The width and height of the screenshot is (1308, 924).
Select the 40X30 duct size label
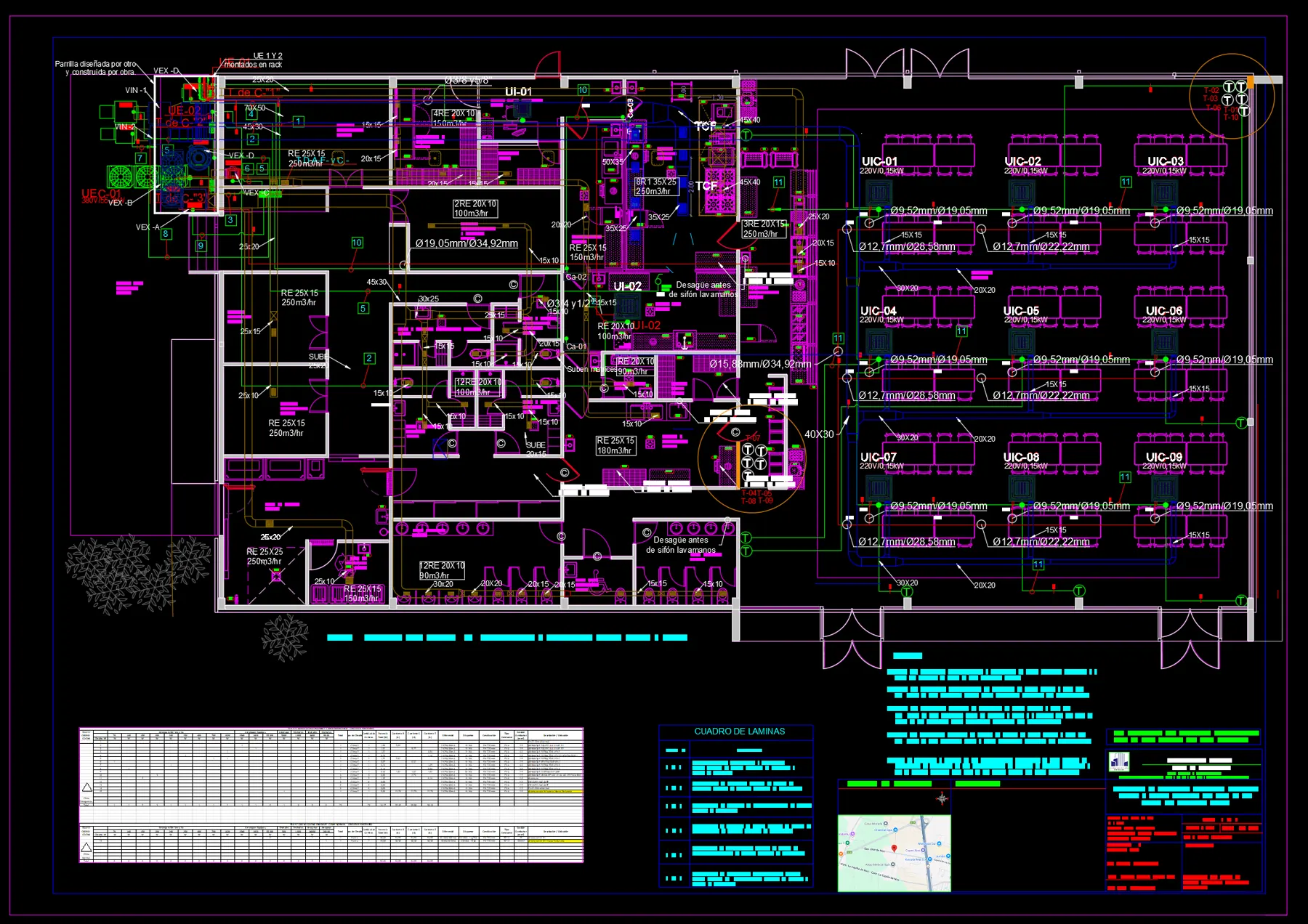(x=819, y=434)
